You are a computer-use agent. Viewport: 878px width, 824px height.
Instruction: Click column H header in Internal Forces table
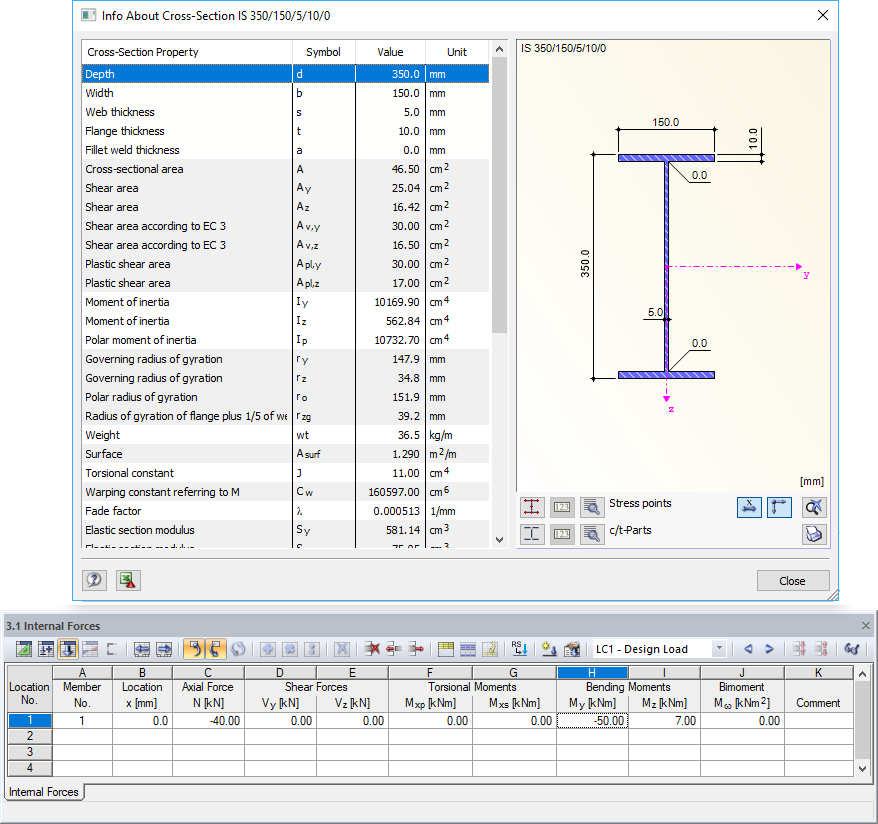(592, 672)
